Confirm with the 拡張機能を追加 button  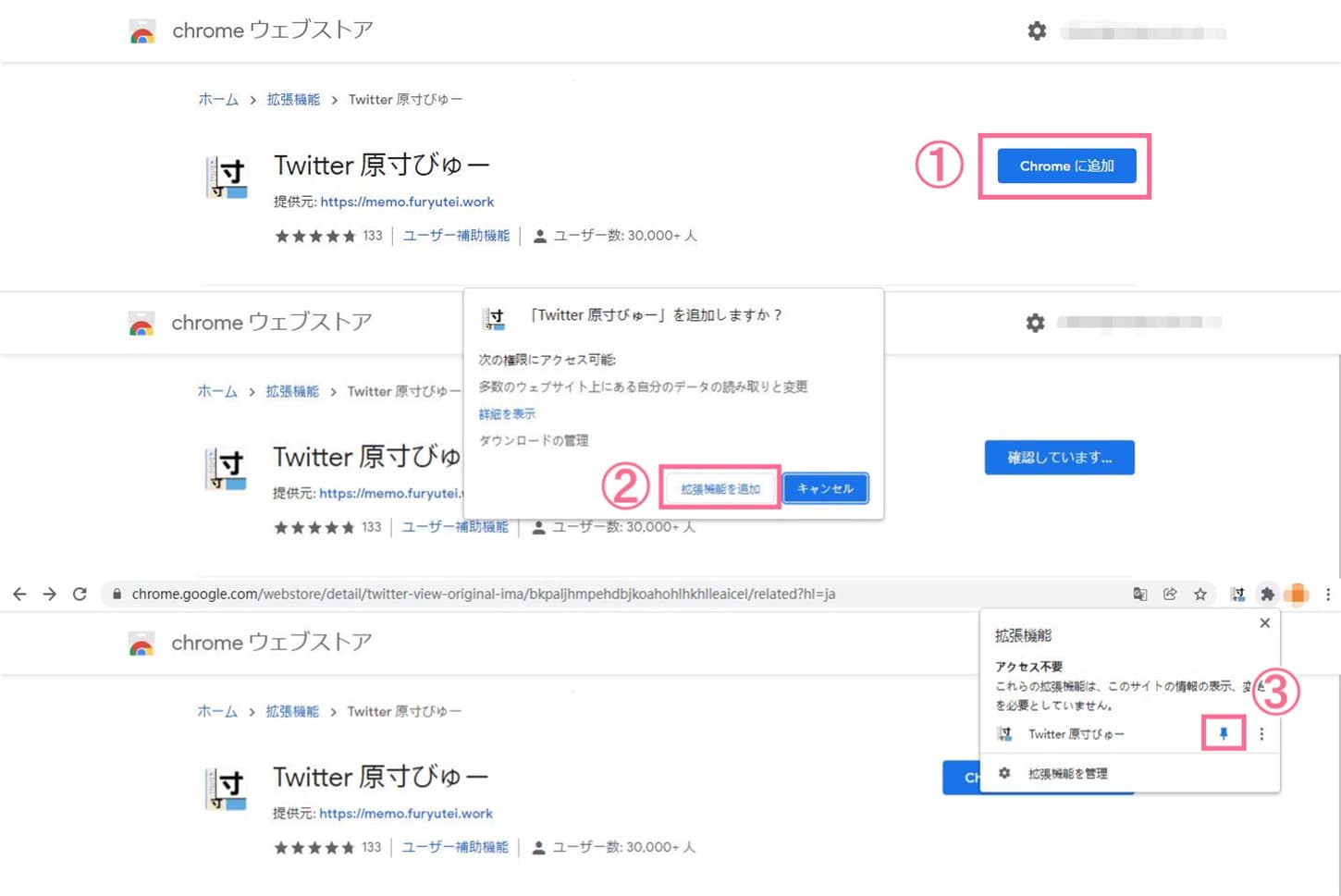point(720,489)
